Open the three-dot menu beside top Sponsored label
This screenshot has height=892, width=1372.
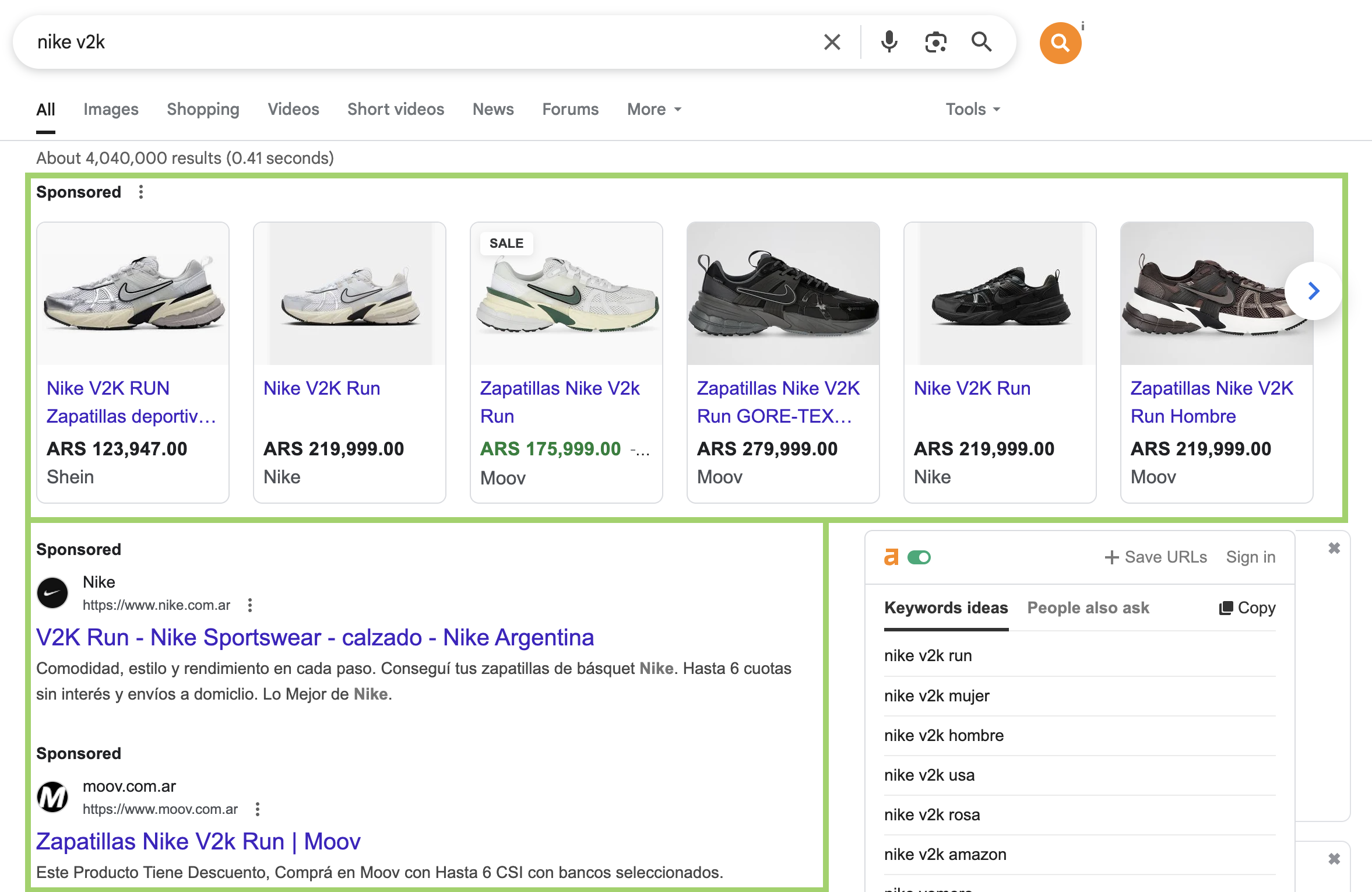tap(141, 192)
